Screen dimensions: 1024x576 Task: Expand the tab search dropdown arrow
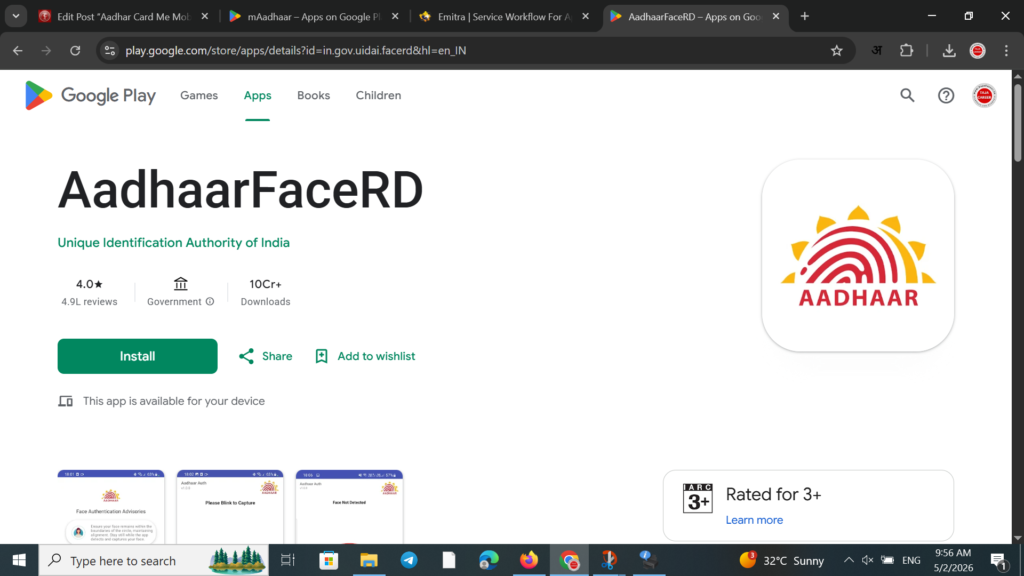coord(16,16)
